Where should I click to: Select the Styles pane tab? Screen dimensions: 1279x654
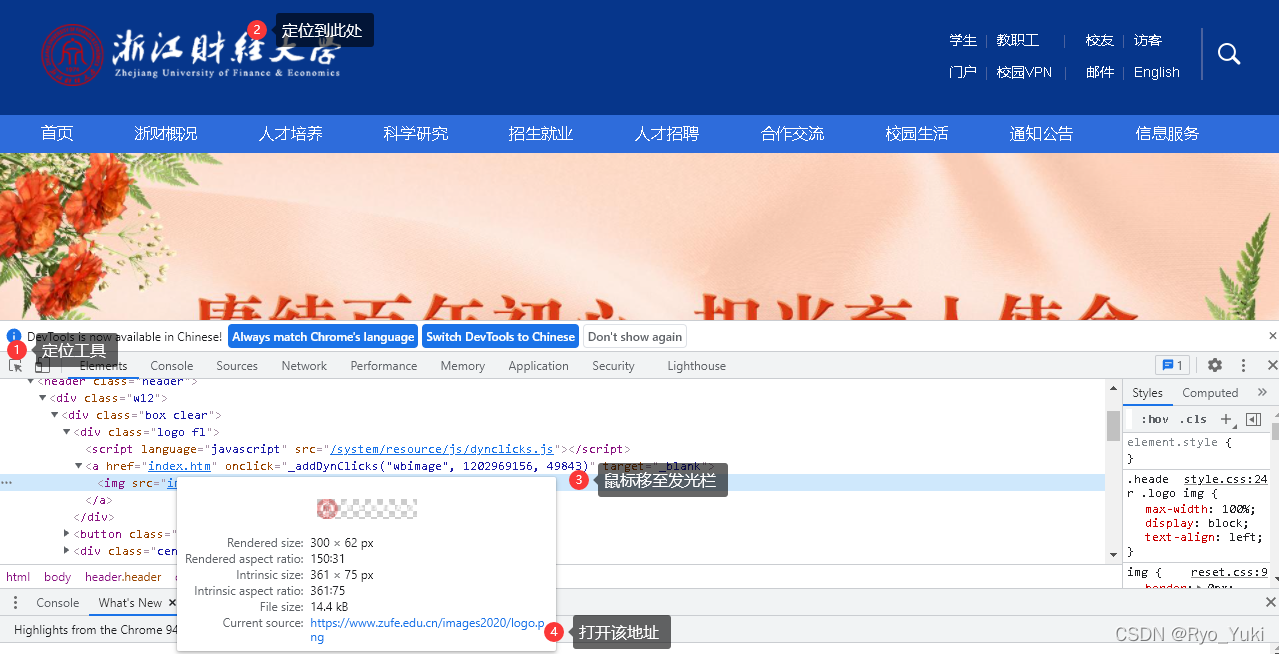(1147, 393)
